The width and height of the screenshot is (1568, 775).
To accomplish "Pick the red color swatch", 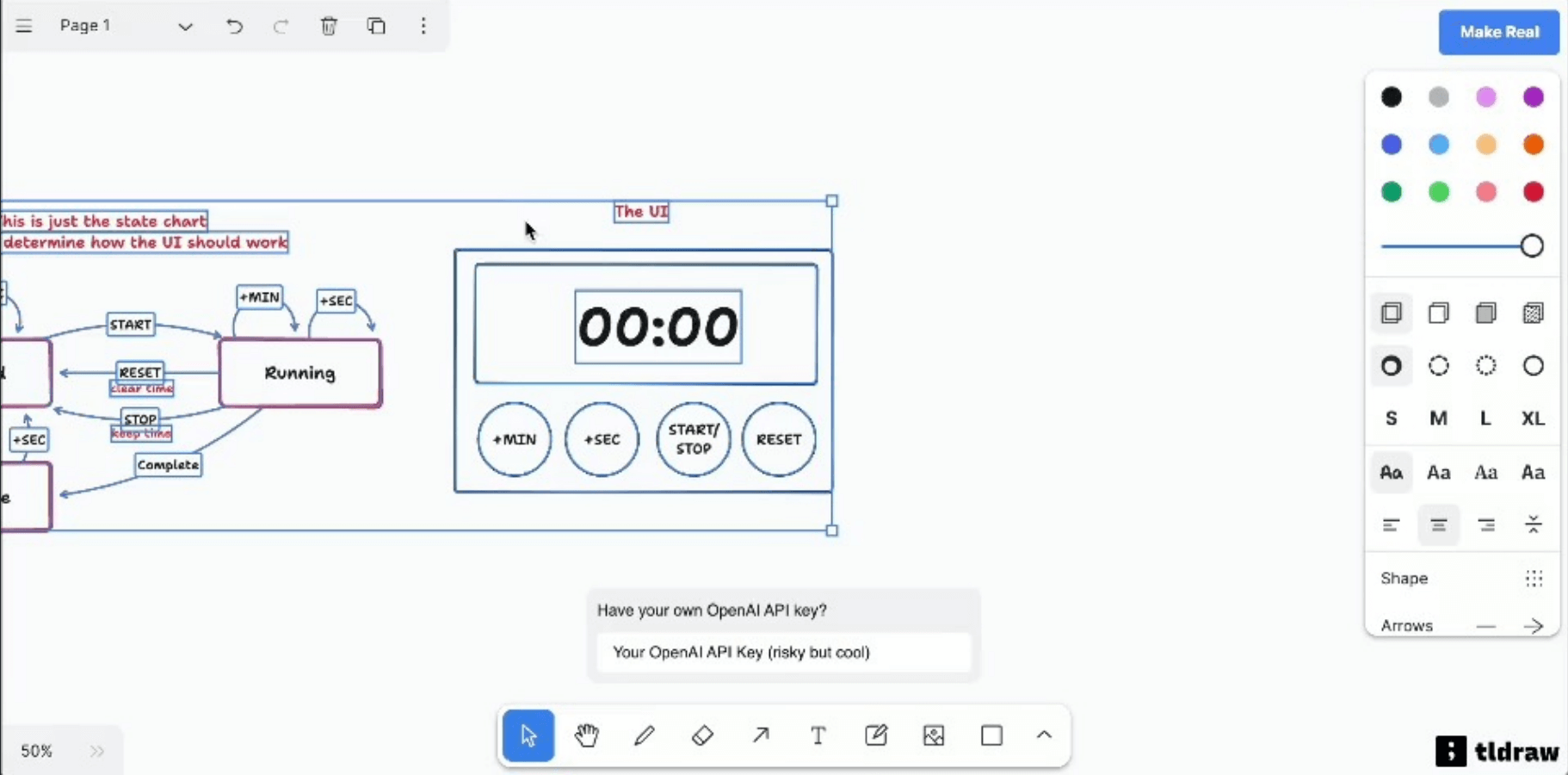I will pyautogui.click(x=1534, y=192).
